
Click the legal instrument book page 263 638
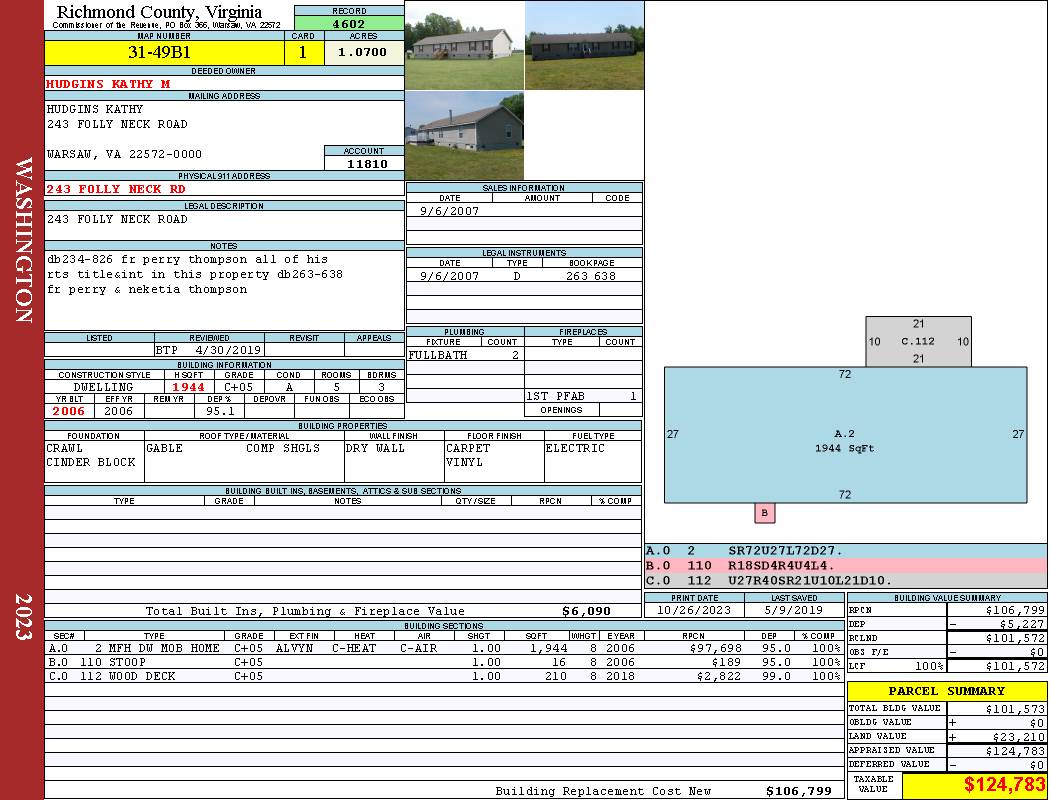click(x=591, y=276)
